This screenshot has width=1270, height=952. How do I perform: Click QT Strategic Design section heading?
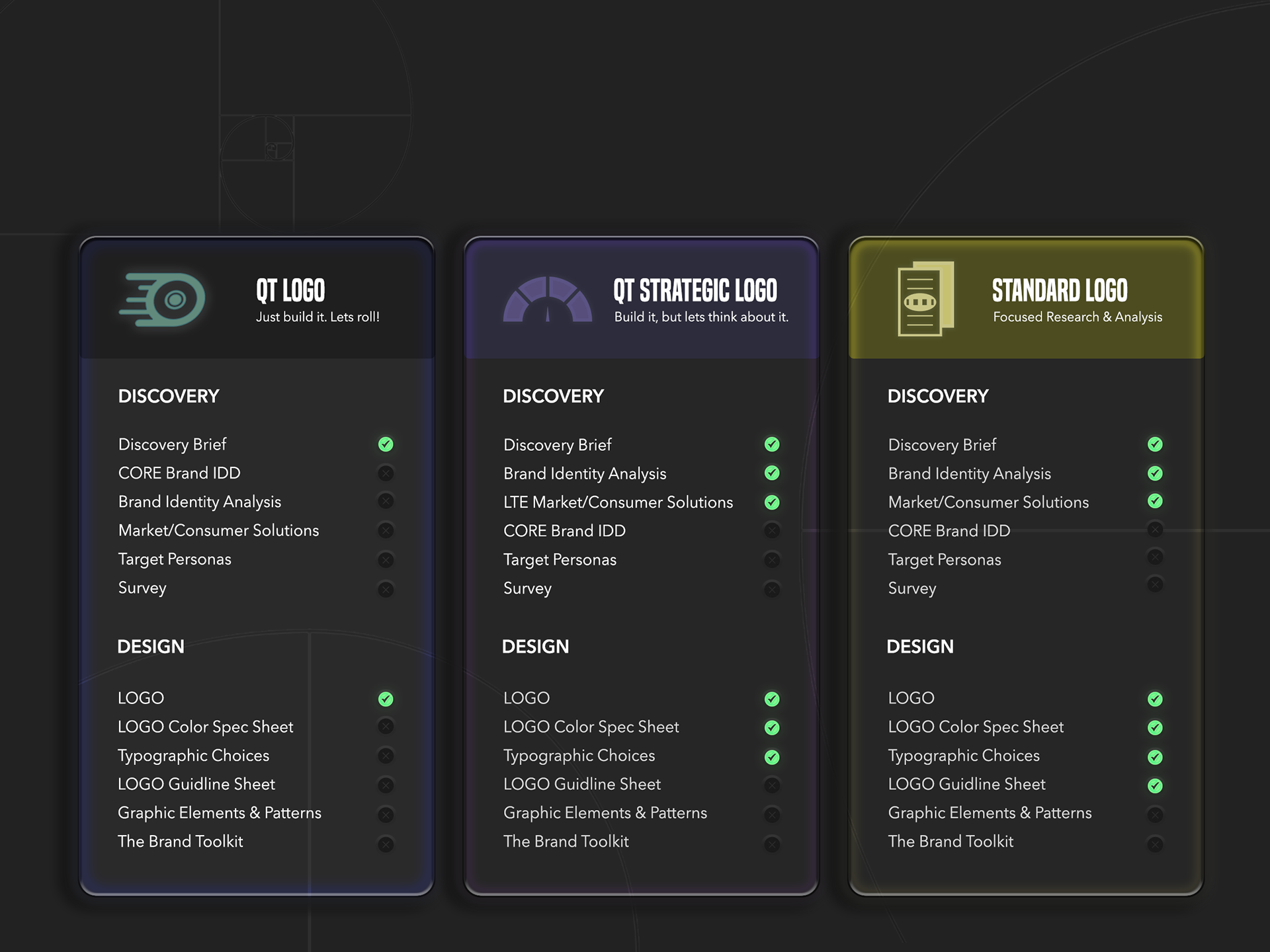pyautogui.click(x=535, y=647)
